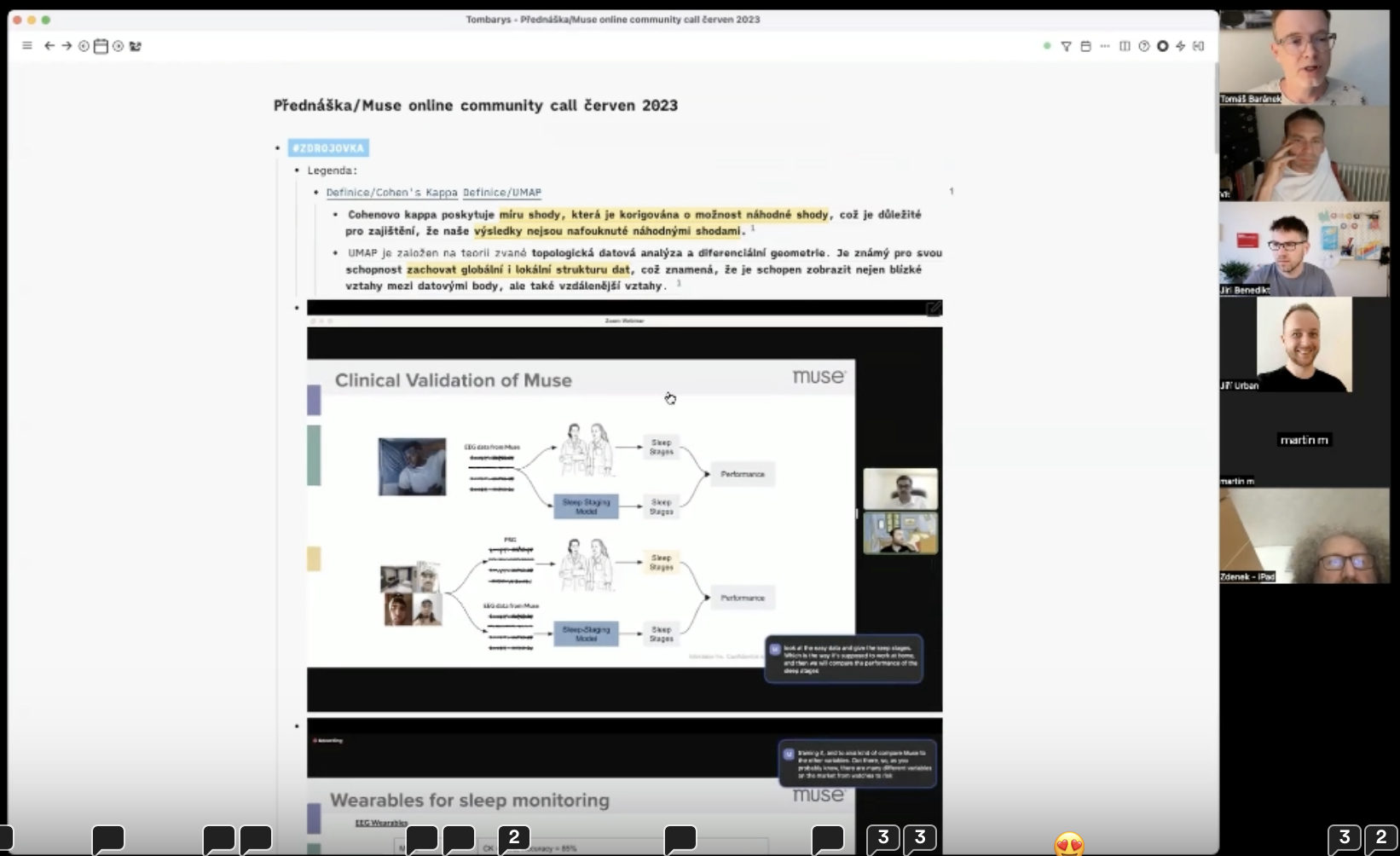The width and height of the screenshot is (1400, 856).
Task: Click the bullet before UMAP je založen
Action: (x=336, y=253)
